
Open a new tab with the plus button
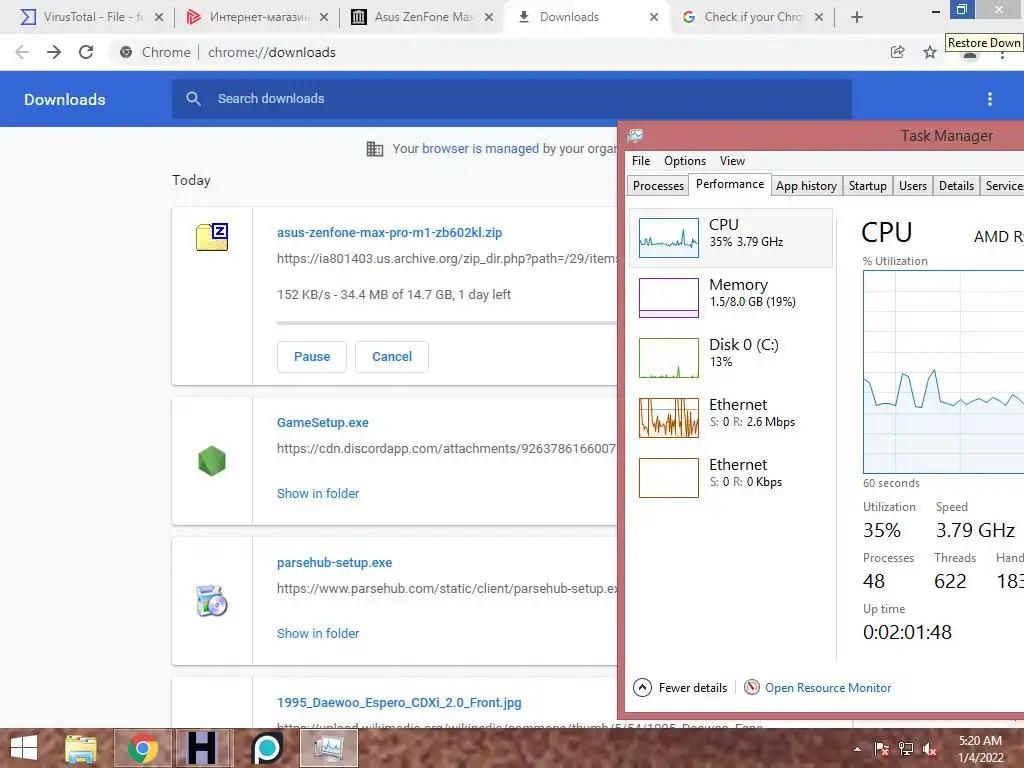coord(857,17)
